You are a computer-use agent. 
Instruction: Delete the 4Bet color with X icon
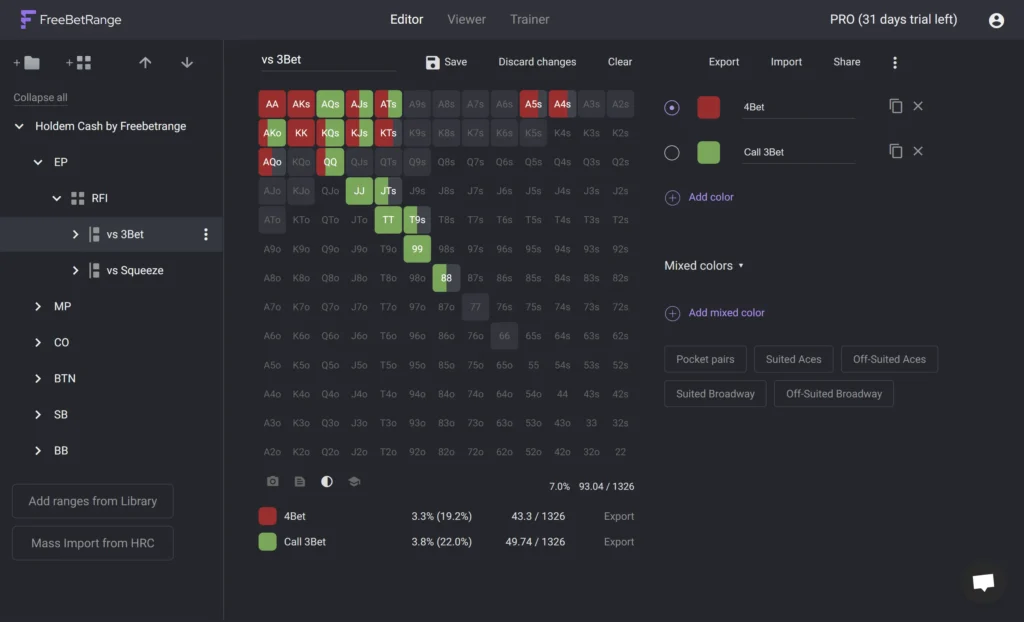[x=918, y=106]
